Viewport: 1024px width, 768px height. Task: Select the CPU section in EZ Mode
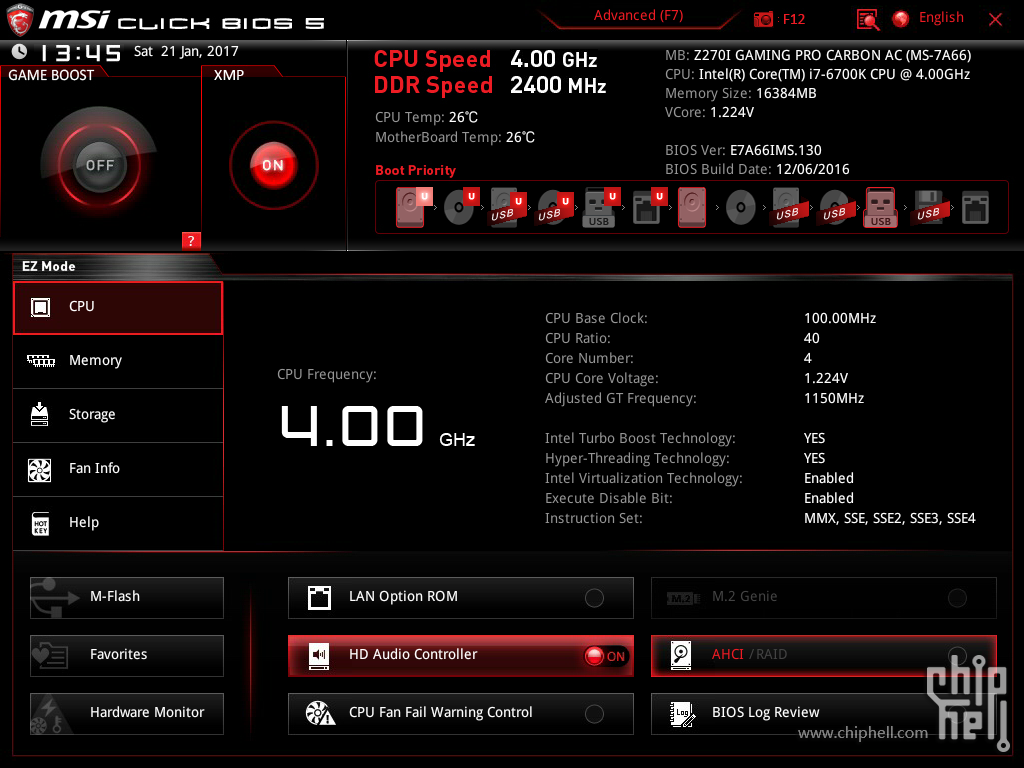click(x=118, y=308)
